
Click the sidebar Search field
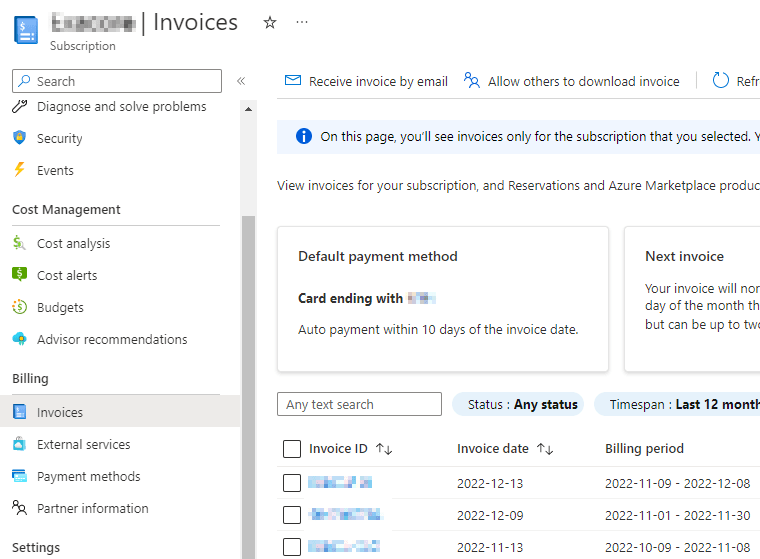tap(117, 81)
